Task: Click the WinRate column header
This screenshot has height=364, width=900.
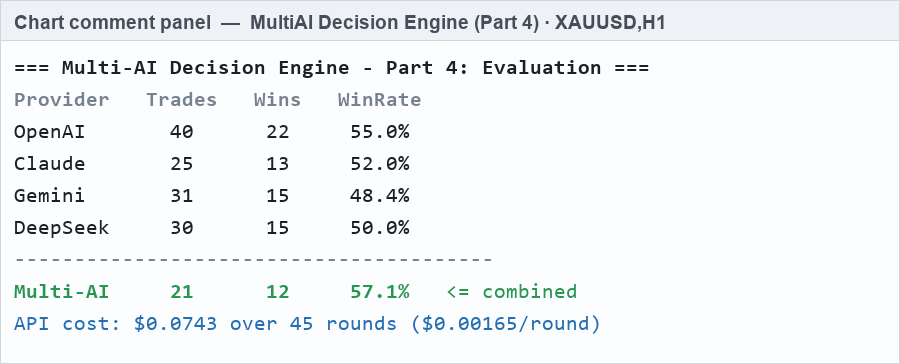Action: click(379, 100)
